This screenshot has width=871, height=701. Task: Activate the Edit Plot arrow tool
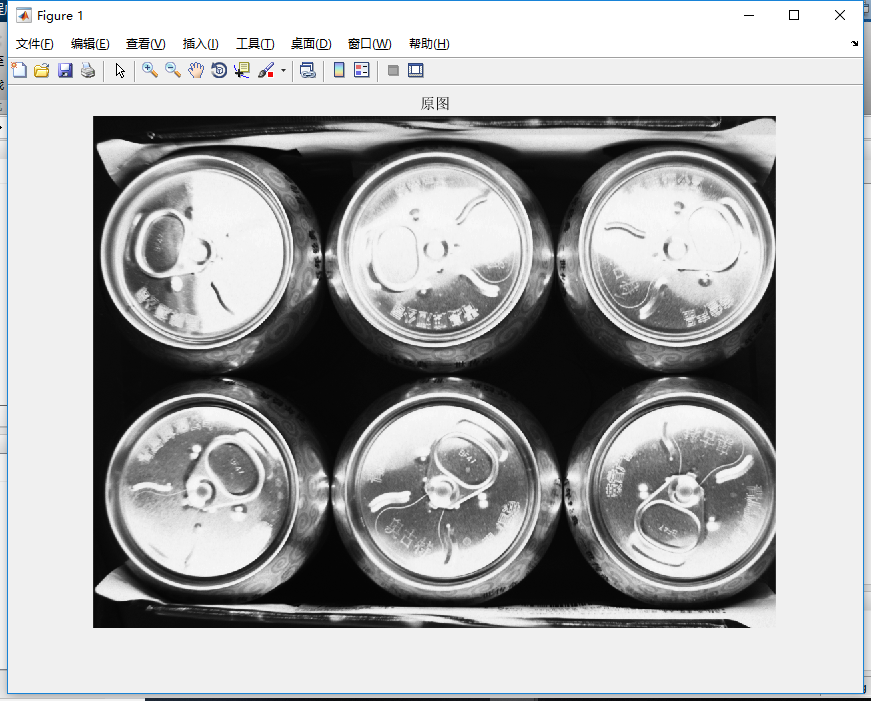coord(120,71)
